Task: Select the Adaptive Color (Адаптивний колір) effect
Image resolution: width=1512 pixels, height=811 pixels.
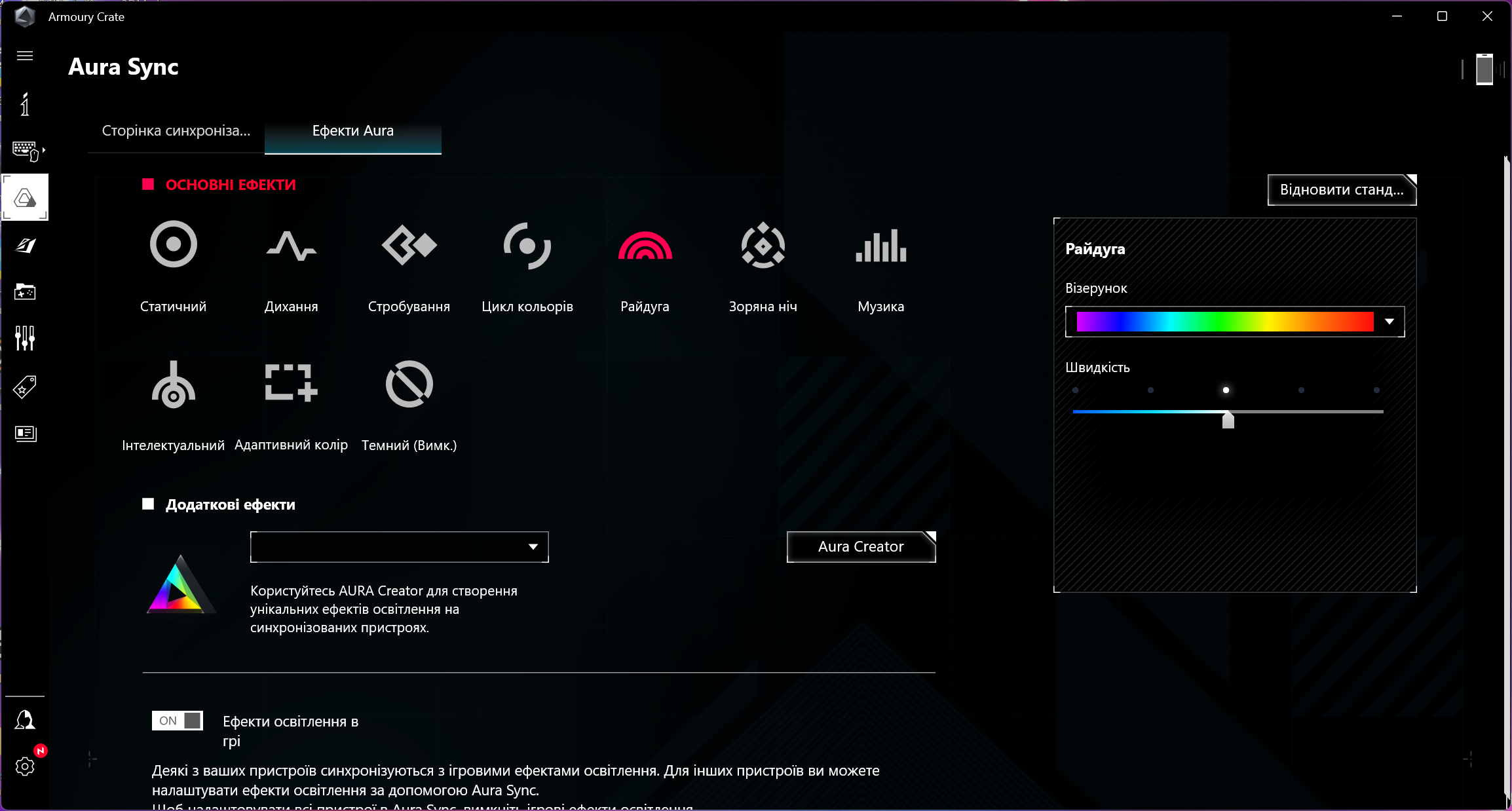Action: [291, 382]
